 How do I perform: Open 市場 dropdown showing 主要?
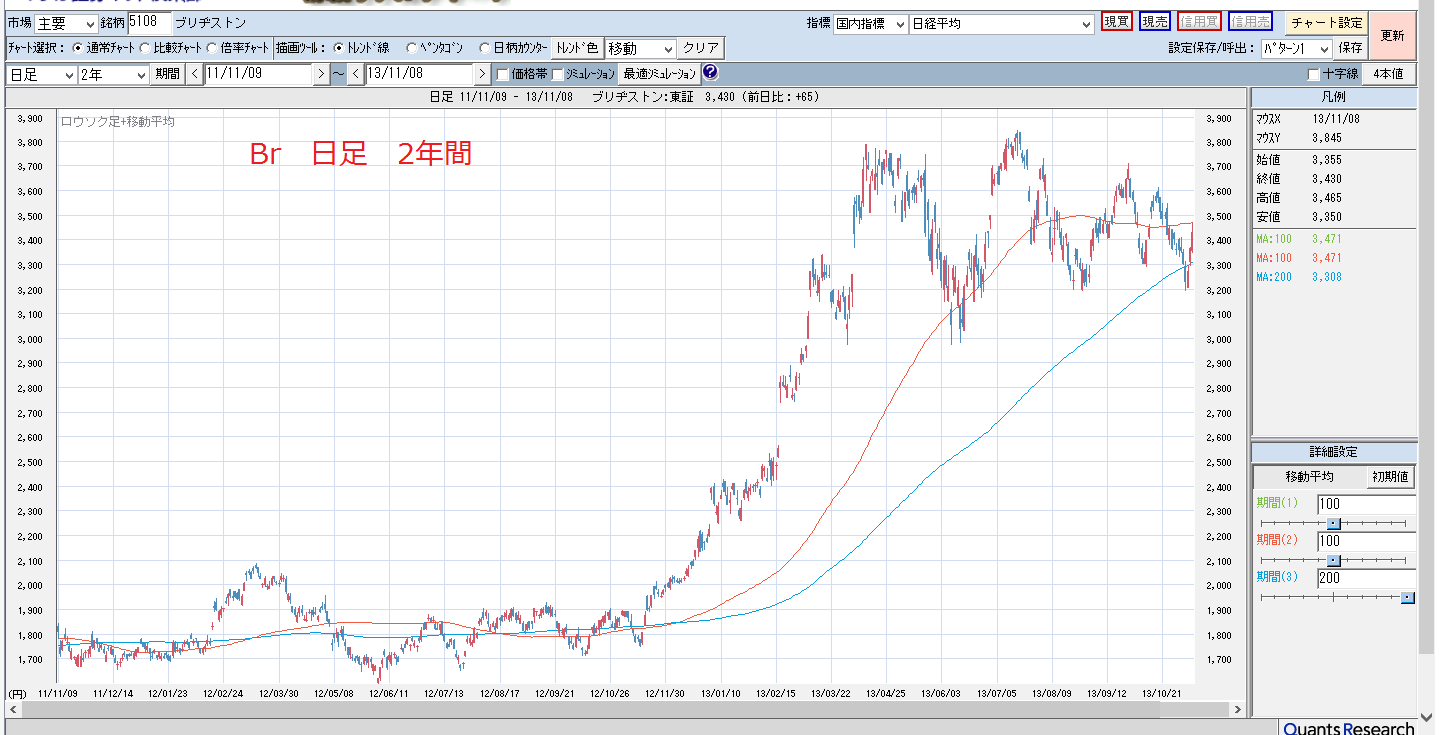pos(66,23)
